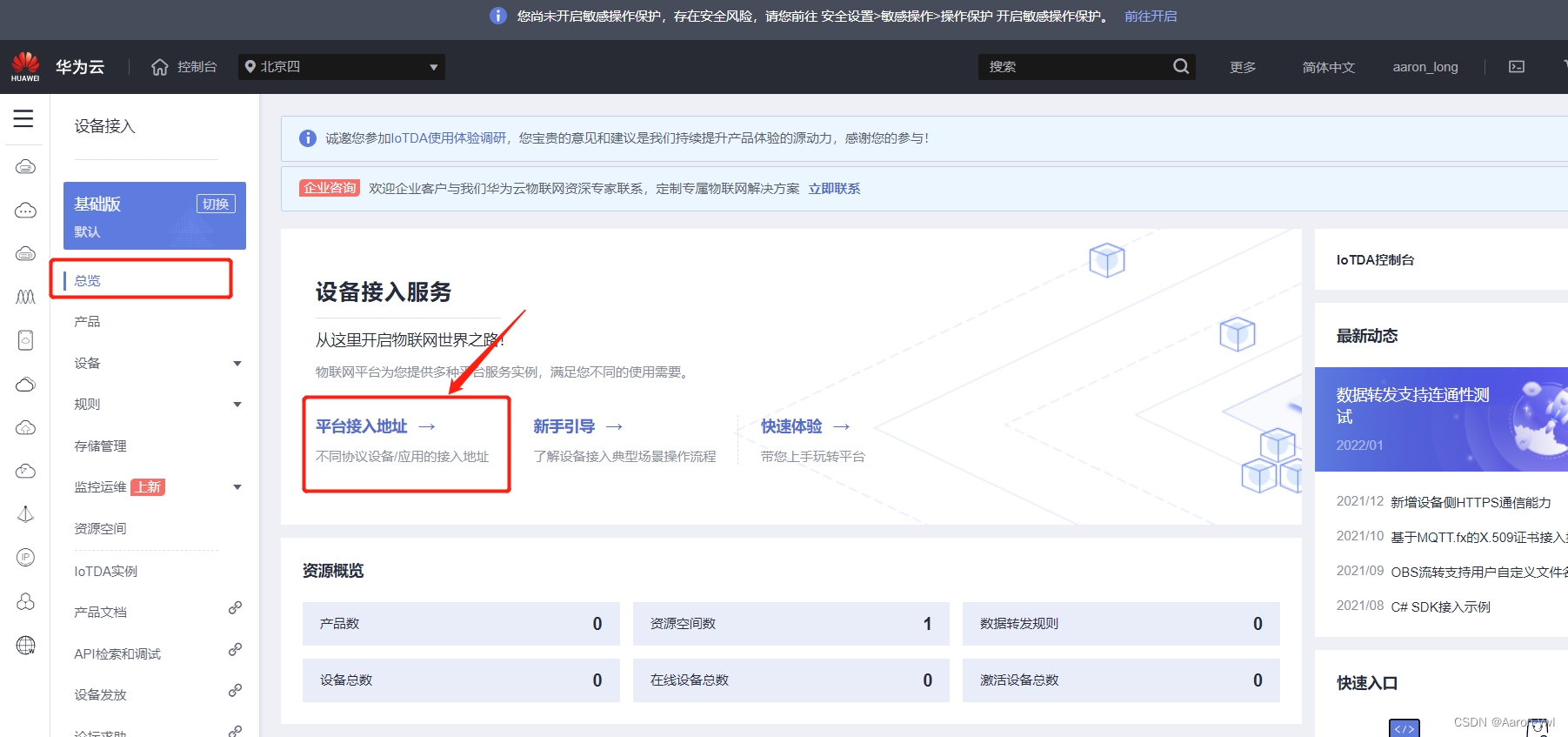Click the antenna tower sidebar icon
The height and width of the screenshot is (737, 1568).
tap(25, 514)
